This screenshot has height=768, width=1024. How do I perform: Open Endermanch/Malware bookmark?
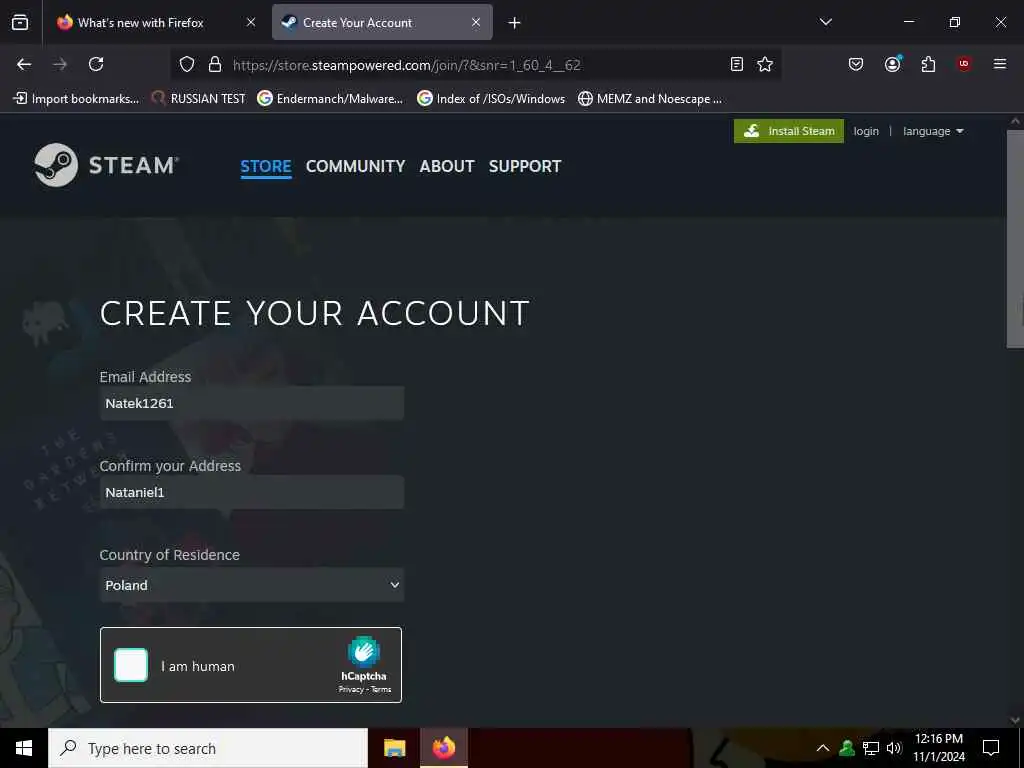(x=330, y=99)
